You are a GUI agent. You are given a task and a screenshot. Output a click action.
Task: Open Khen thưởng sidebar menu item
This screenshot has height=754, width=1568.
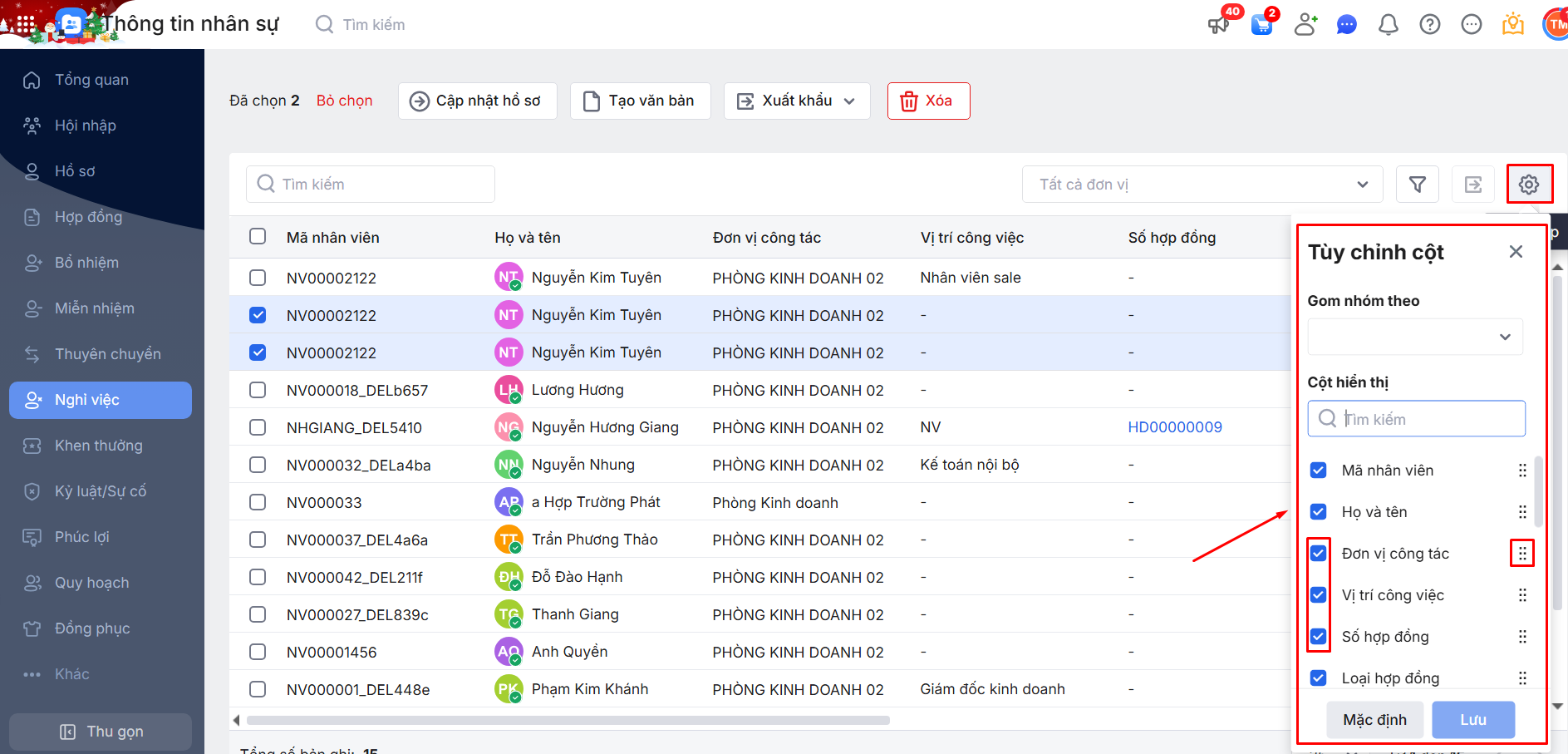pos(98,446)
